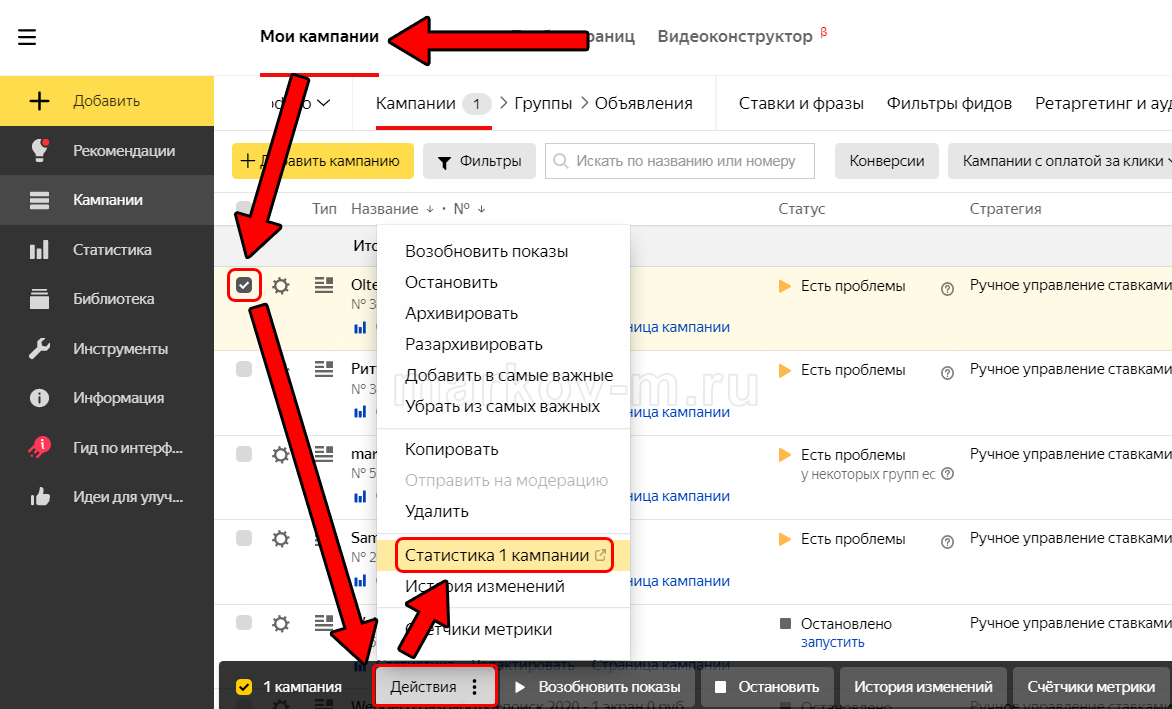The height and width of the screenshot is (709, 1172).
Task: Open Идеи для улучшения thumbs-up icon
Action: point(40,497)
